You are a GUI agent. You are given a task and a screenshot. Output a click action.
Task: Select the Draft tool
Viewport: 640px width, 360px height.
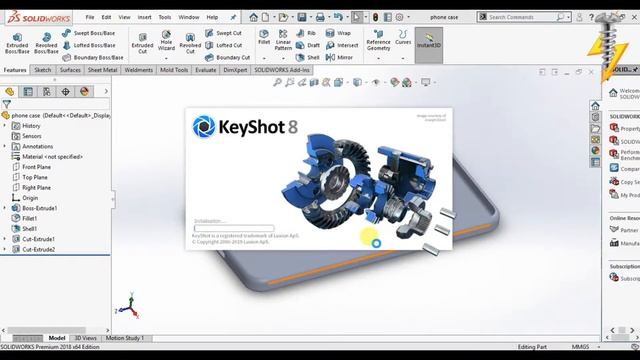(308, 45)
